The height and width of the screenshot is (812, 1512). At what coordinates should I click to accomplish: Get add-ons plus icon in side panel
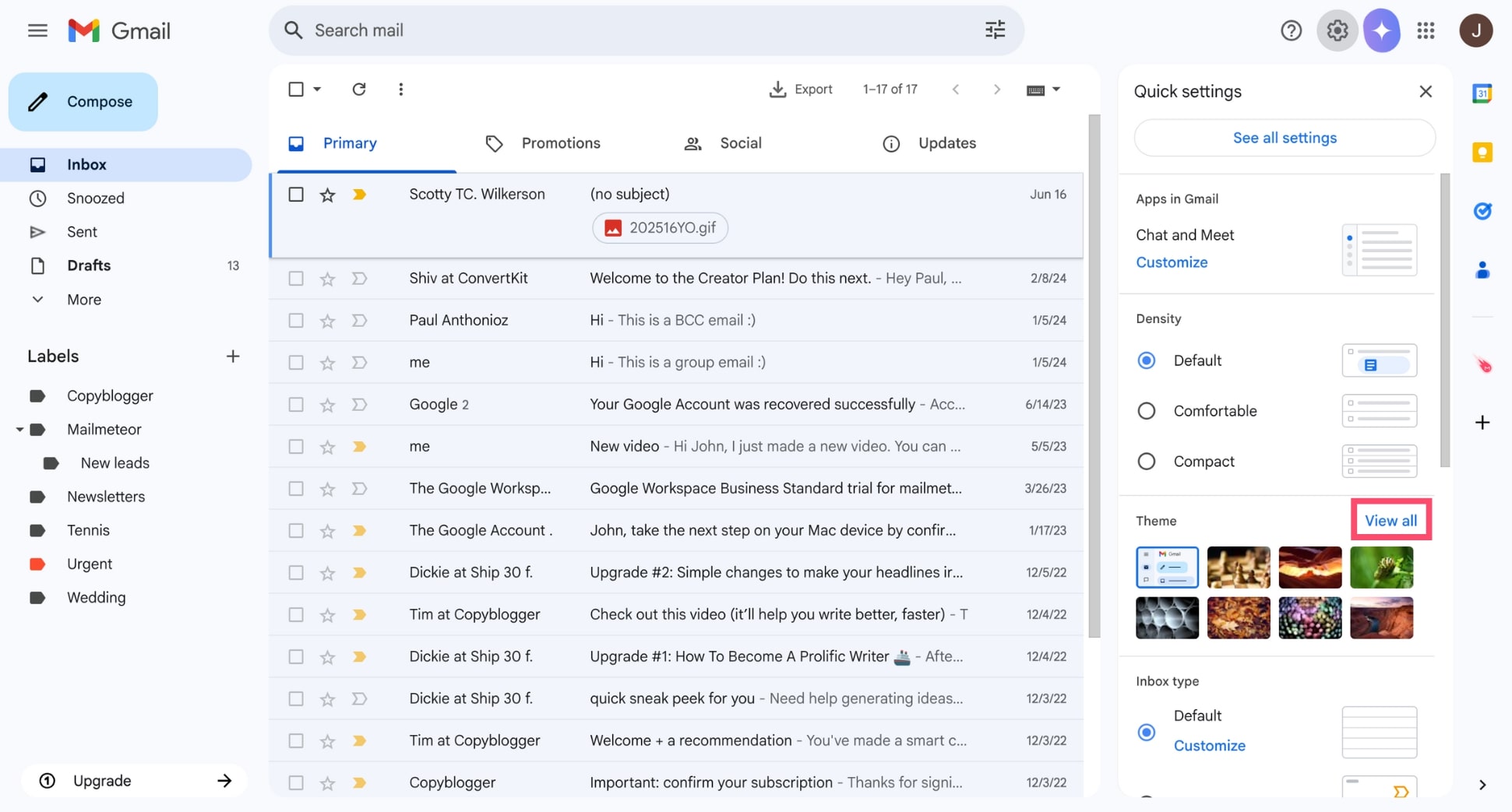point(1482,423)
